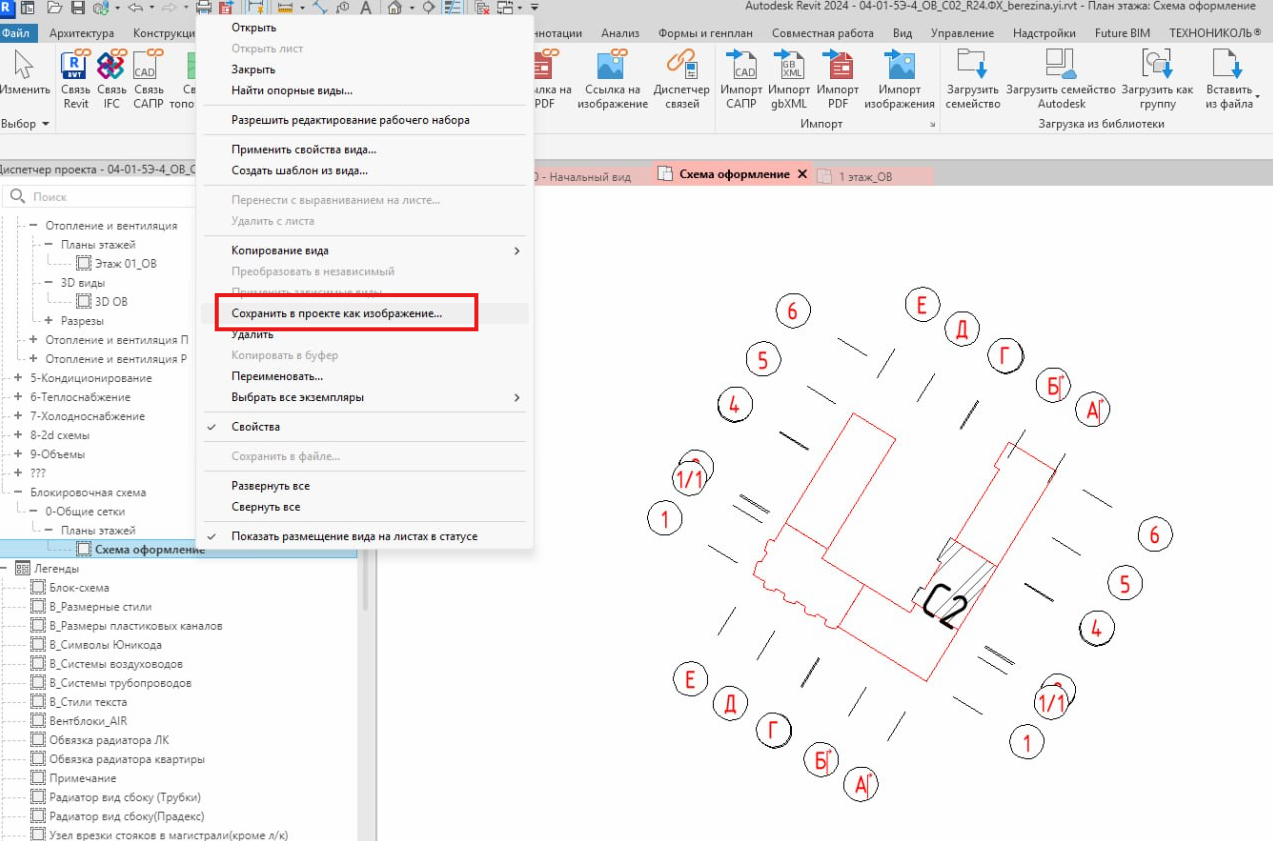The height and width of the screenshot is (841, 1273).
Task: Open the Архитектура ribbon tab
Action: tap(82, 33)
